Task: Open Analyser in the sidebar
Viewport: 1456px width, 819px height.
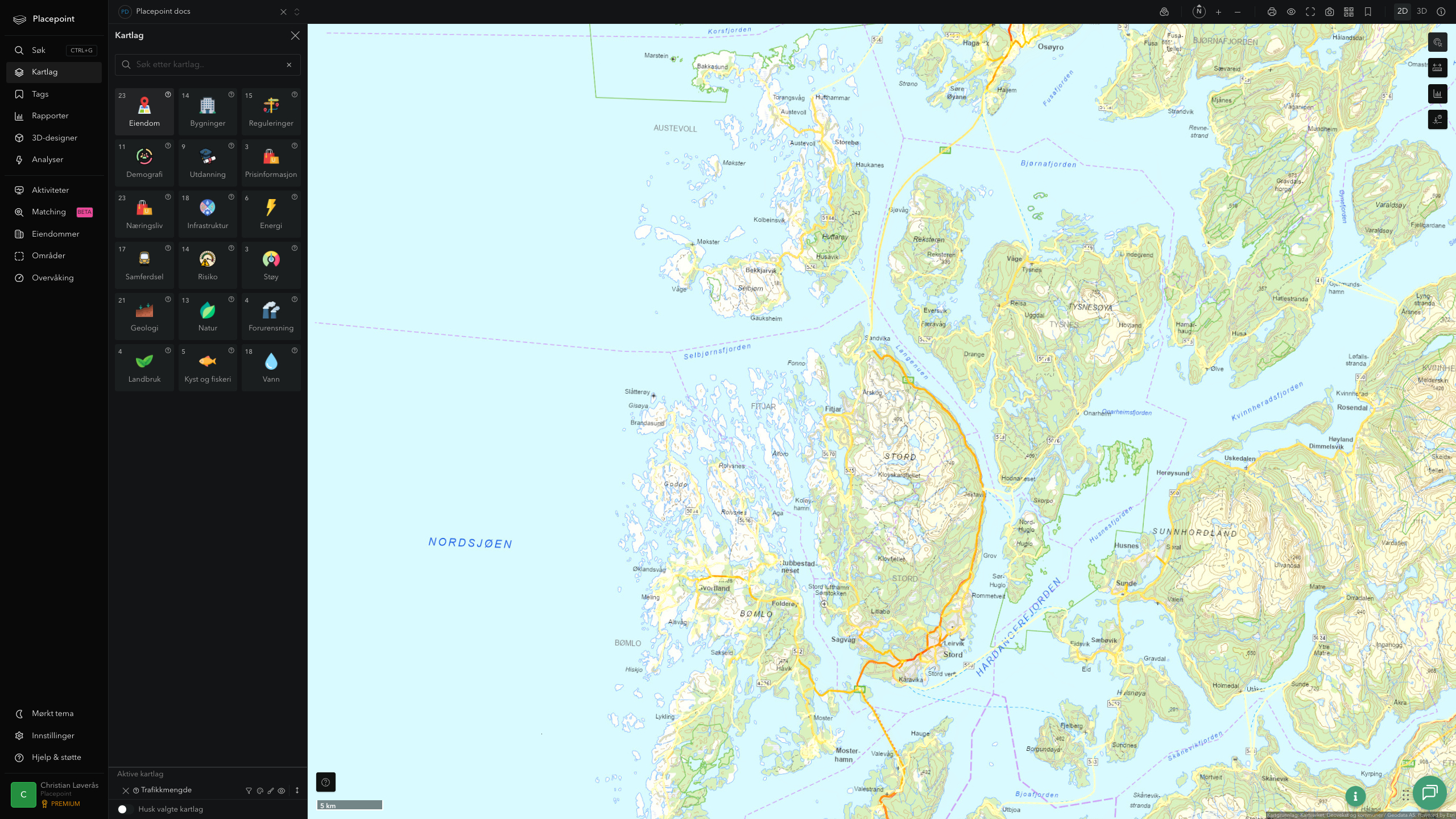Action: pos(54,160)
